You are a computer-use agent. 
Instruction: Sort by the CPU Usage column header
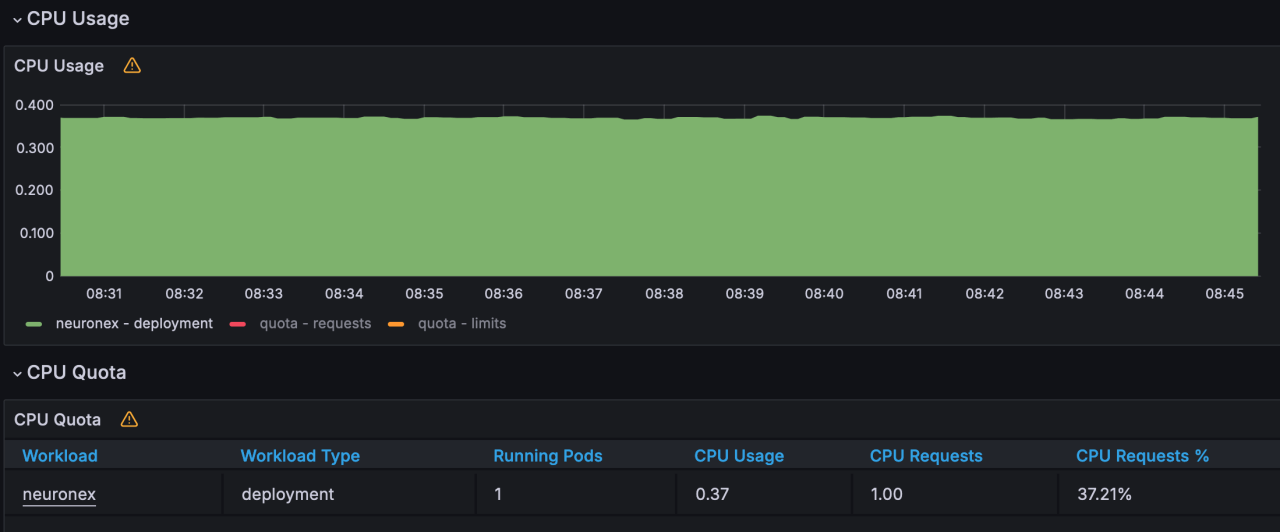coord(739,456)
